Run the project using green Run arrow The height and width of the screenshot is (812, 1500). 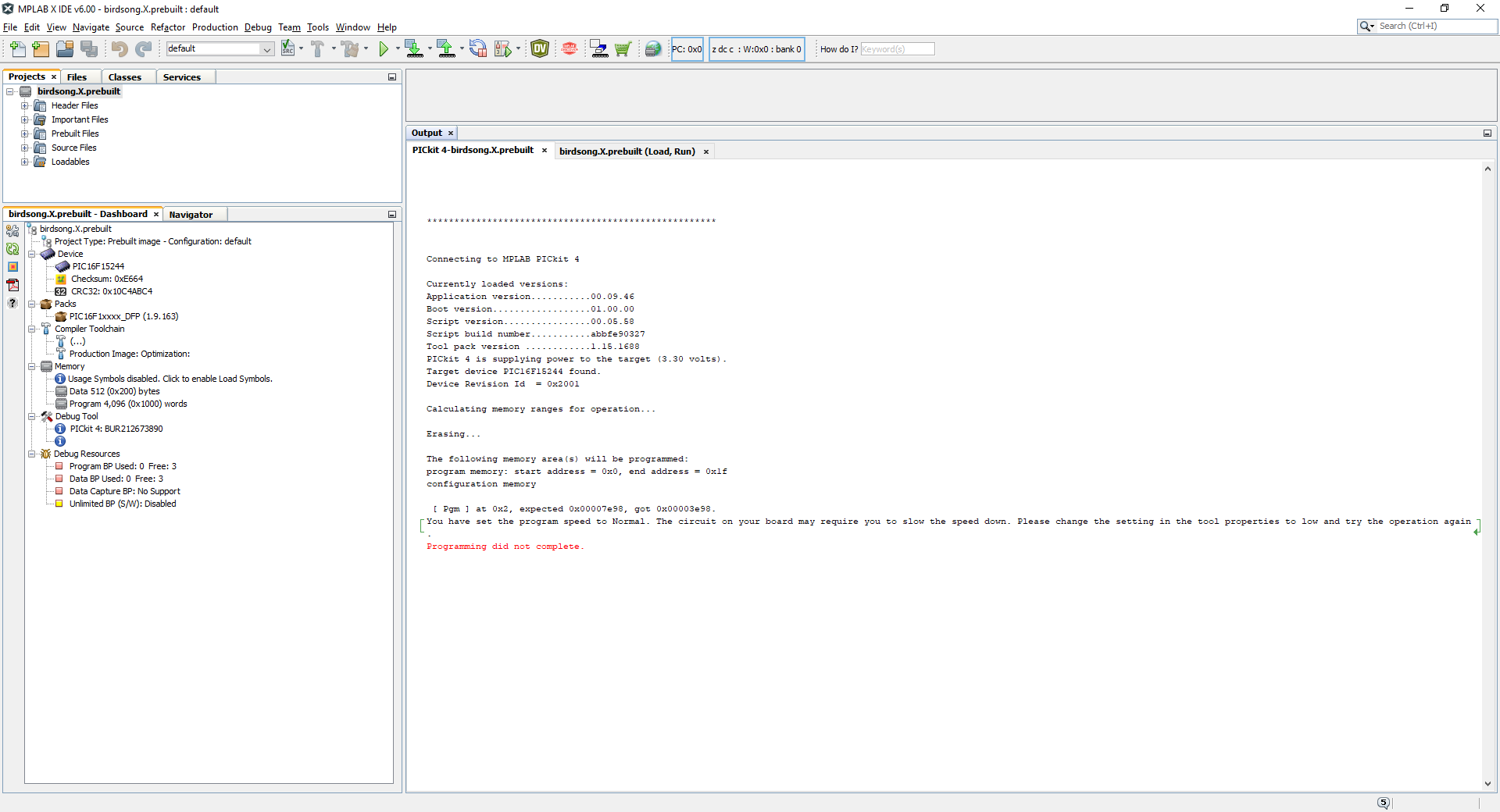tap(385, 48)
